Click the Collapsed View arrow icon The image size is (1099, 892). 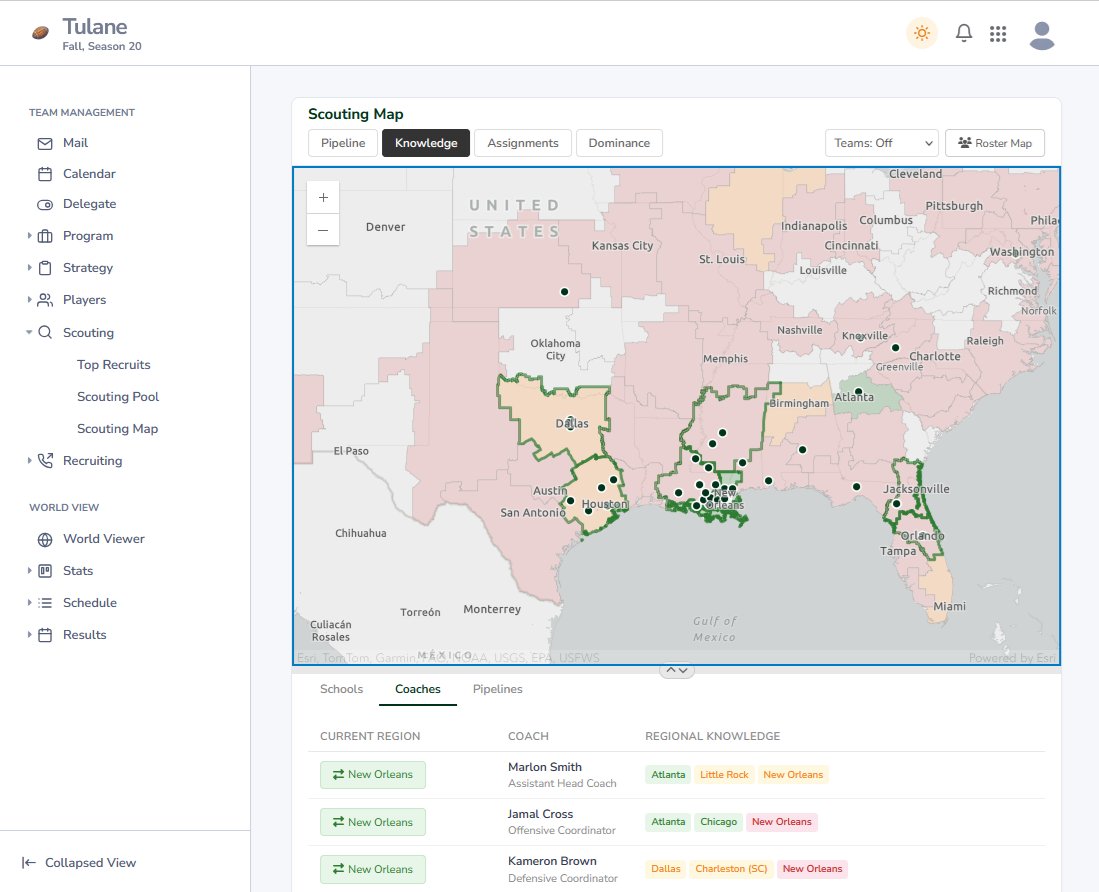click(29, 863)
